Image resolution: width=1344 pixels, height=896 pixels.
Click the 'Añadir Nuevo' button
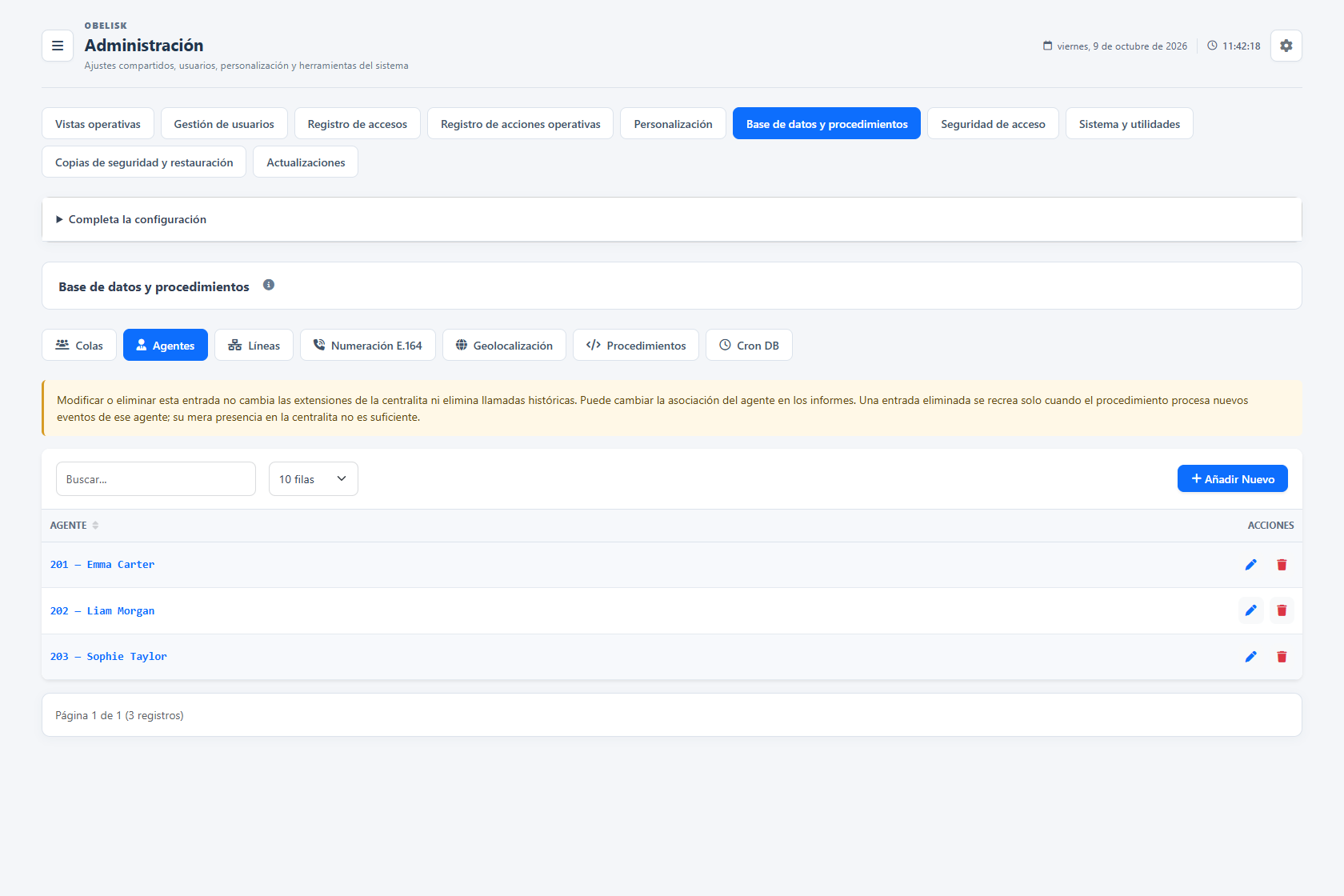point(1233,478)
